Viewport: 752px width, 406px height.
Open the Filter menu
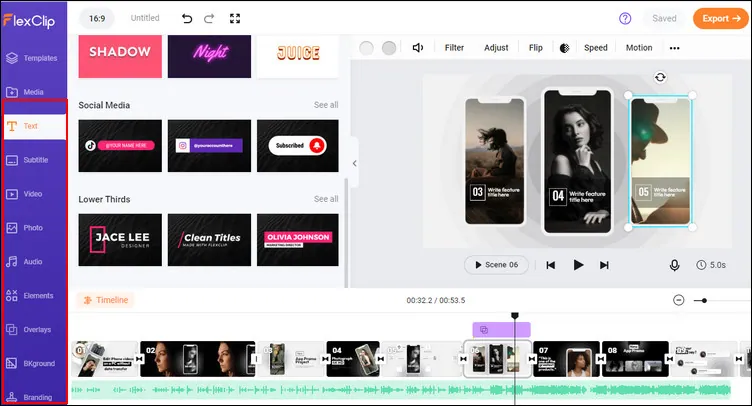454,48
